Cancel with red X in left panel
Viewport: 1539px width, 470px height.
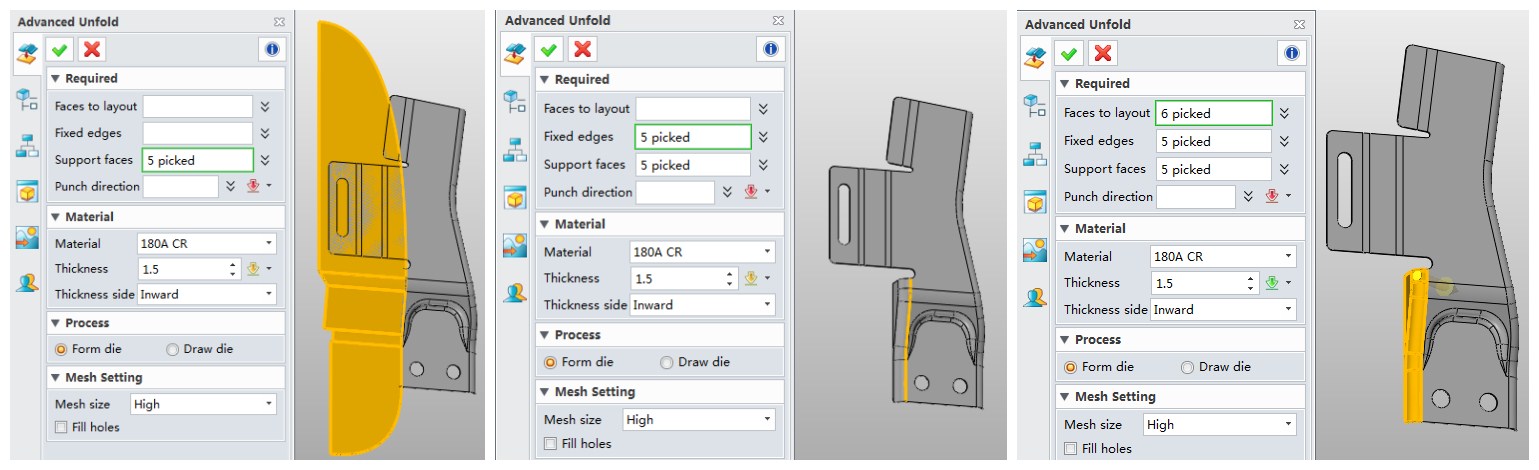point(92,49)
